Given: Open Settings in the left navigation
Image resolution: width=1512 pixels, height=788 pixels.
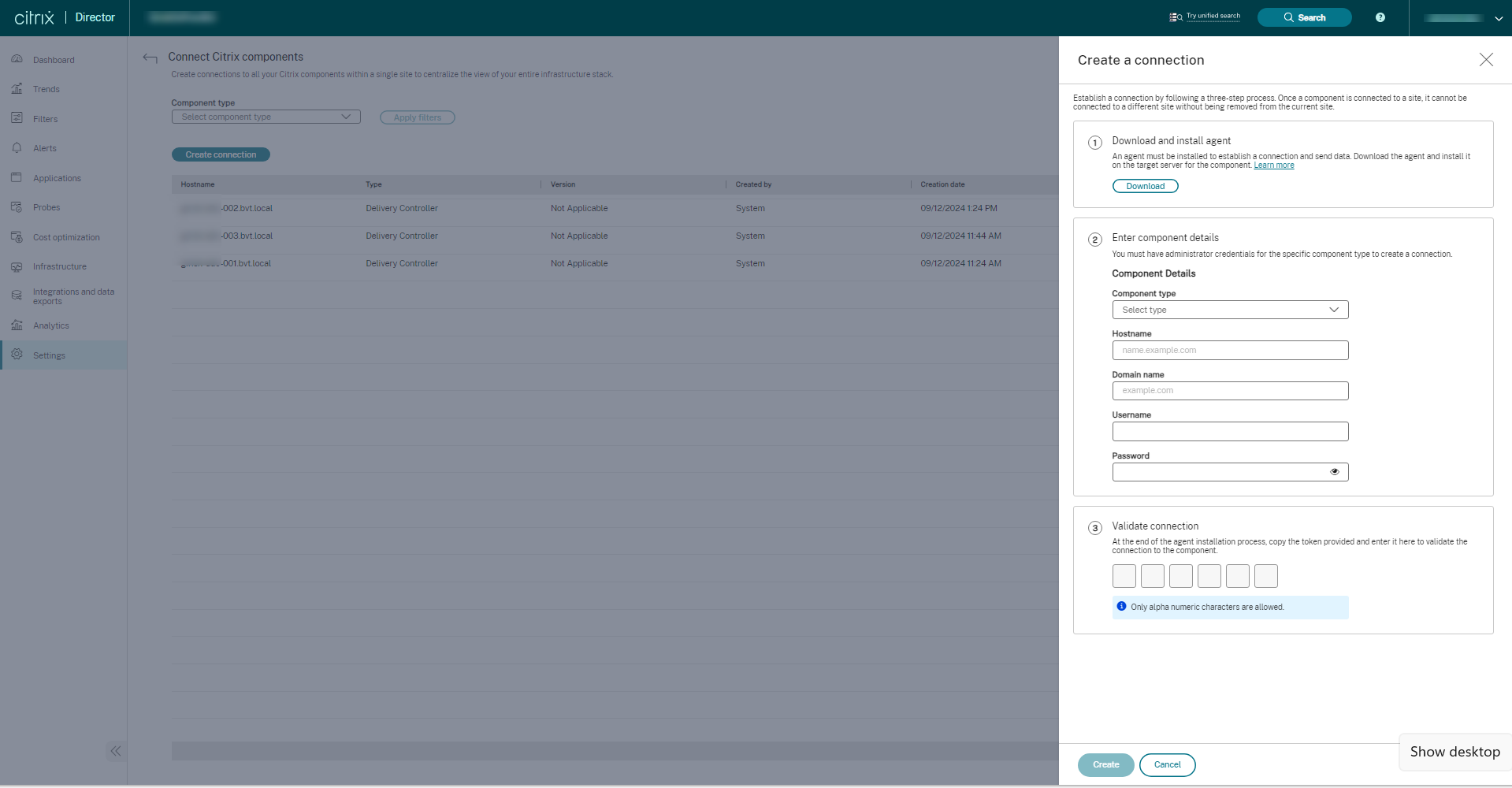Looking at the screenshot, I should pos(49,355).
